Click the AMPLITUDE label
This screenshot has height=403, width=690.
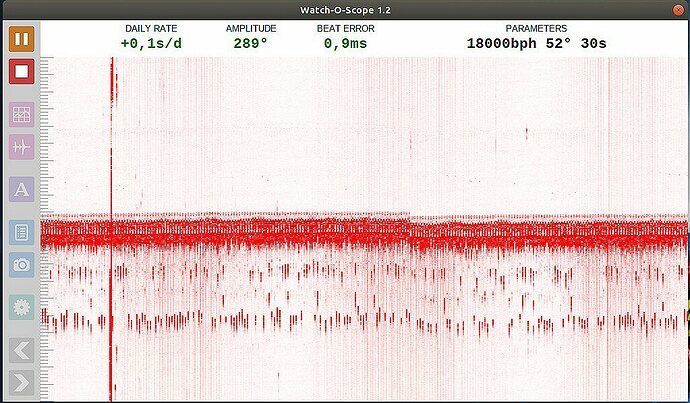coord(251,29)
